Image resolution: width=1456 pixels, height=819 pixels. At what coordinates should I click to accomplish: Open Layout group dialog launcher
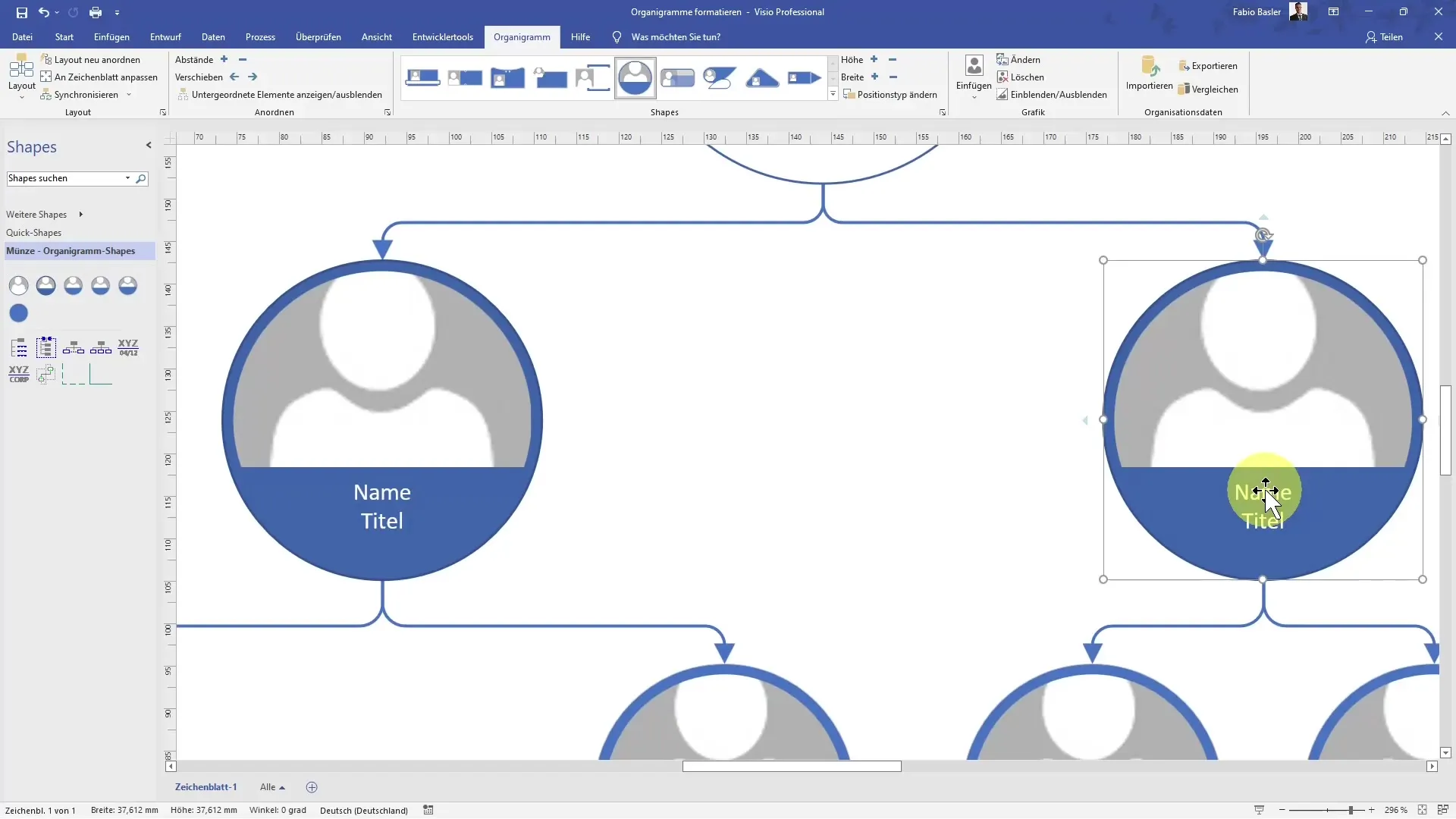pyautogui.click(x=162, y=112)
